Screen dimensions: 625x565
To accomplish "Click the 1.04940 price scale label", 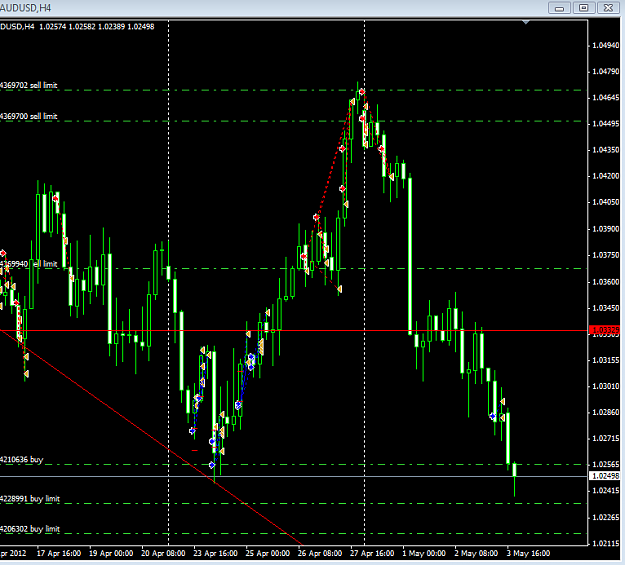I will click(x=606, y=45).
